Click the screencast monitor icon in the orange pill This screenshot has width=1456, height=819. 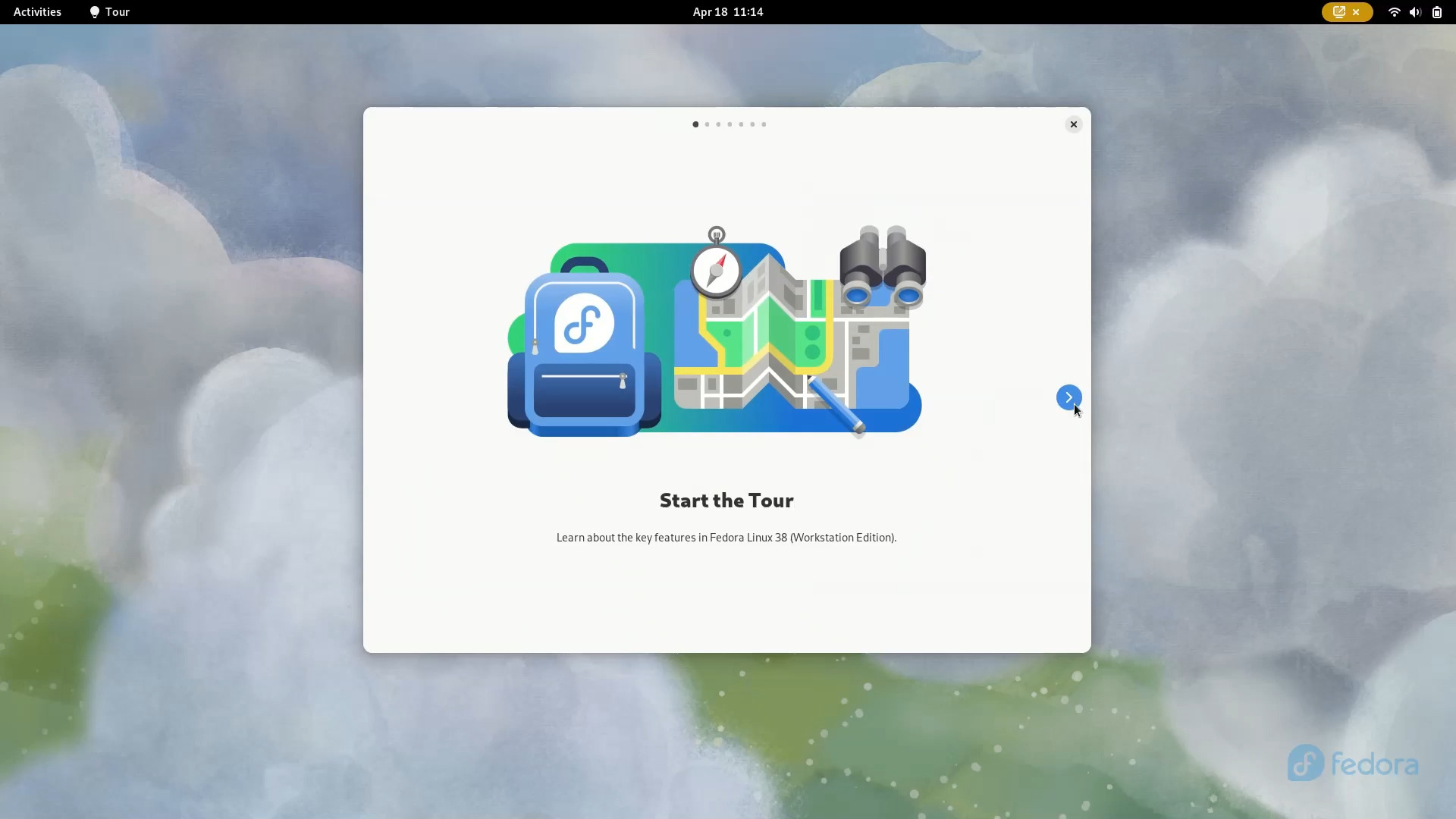pyautogui.click(x=1338, y=12)
